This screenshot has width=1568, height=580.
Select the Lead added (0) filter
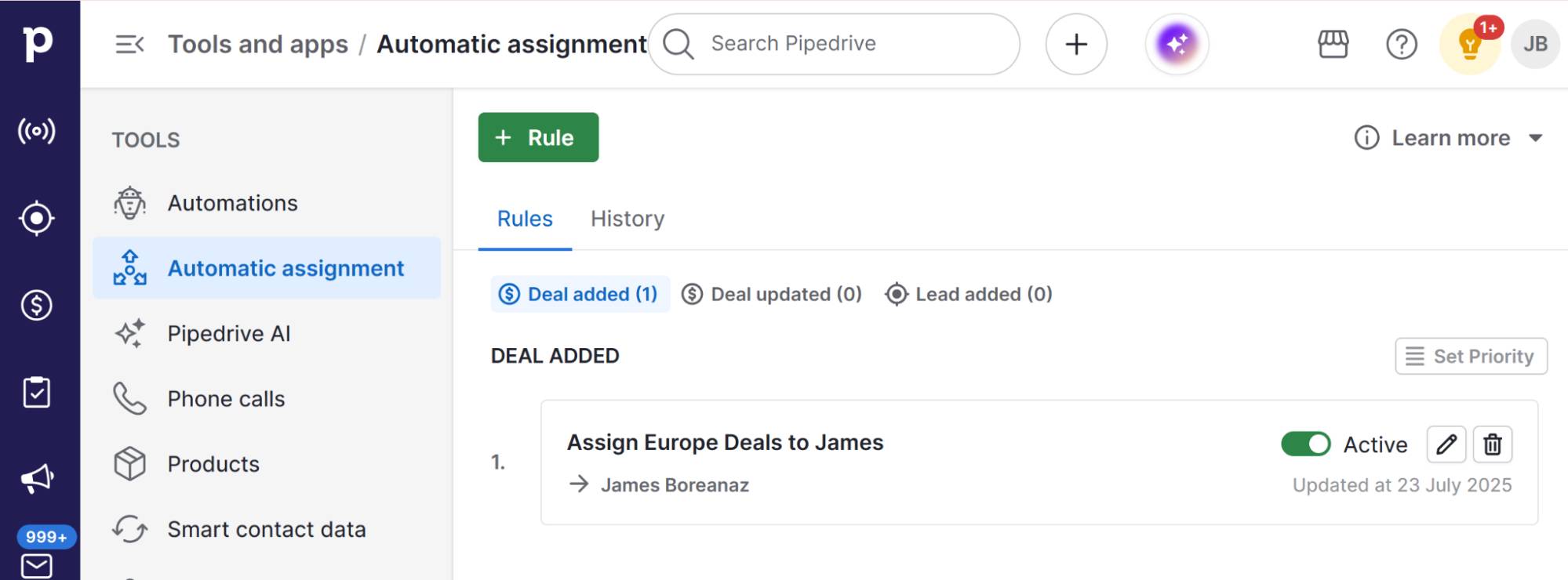[x=969, y=294]
